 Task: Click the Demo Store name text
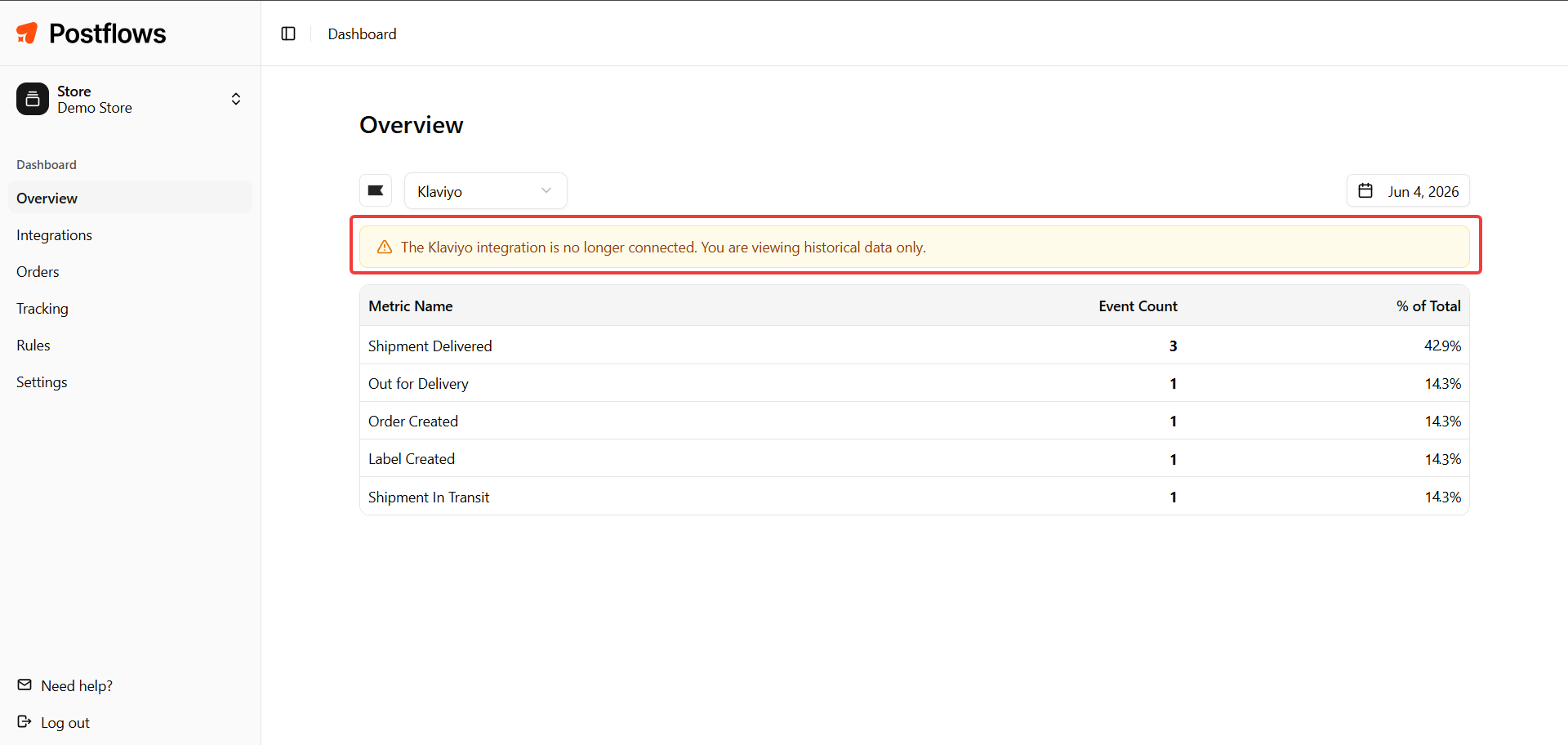pyautogui.click(x=95, y=108)
